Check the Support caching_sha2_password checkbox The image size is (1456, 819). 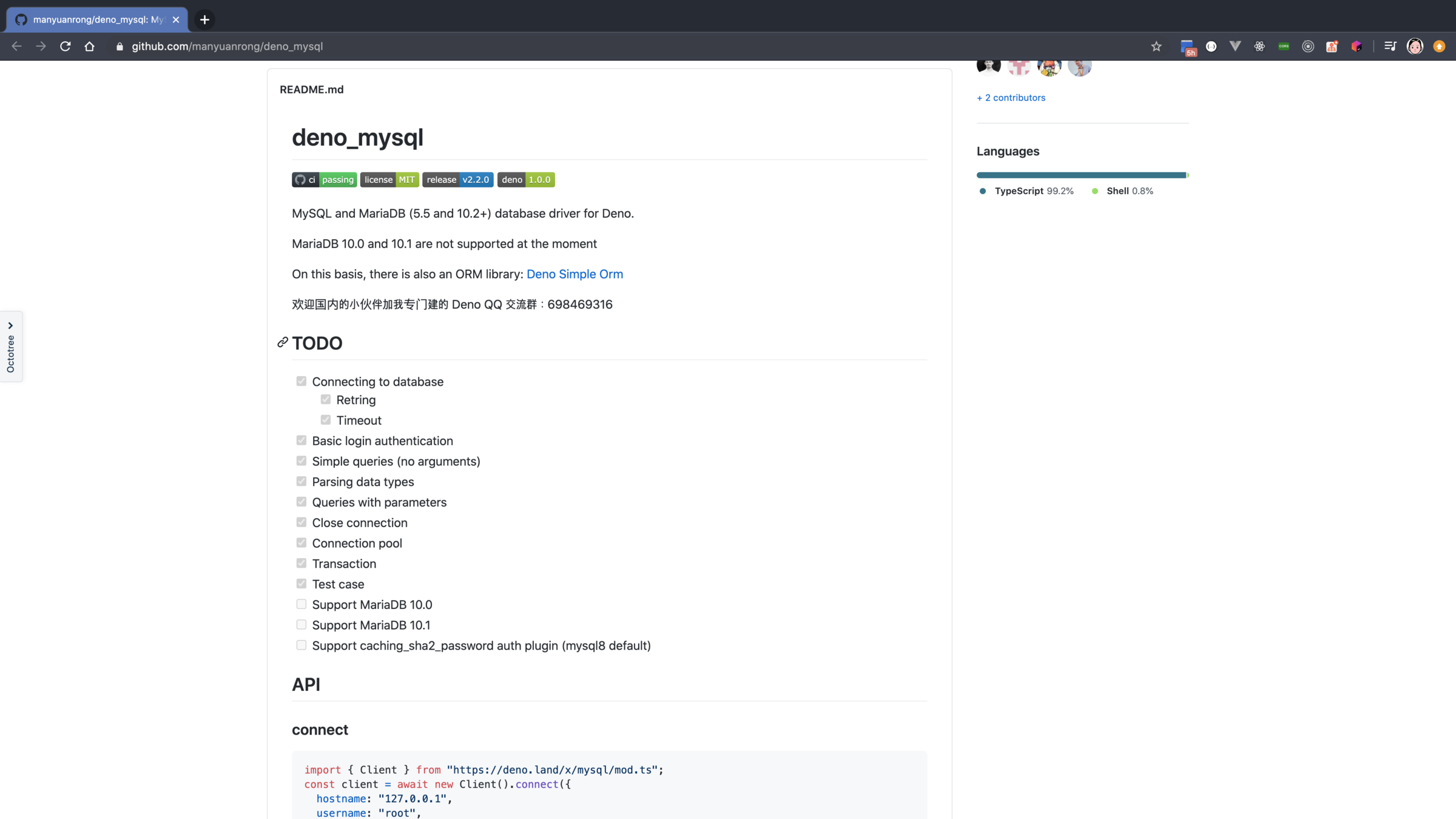[x=302, y=645]
